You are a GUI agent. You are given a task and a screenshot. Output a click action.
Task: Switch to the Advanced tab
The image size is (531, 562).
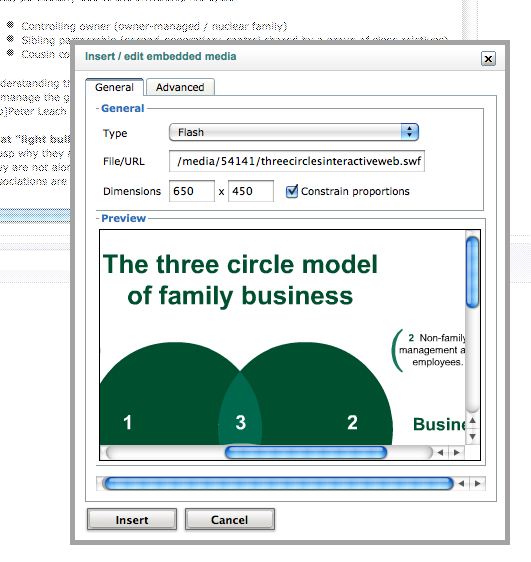pos(180,87)
